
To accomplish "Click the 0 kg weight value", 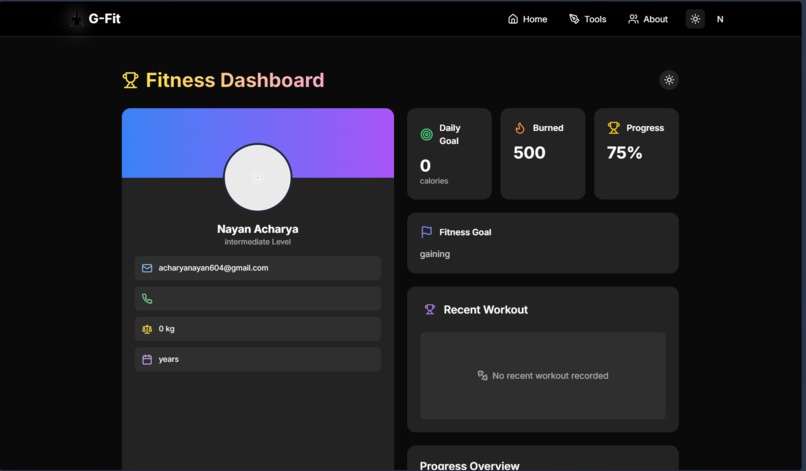I will (167, 329).
